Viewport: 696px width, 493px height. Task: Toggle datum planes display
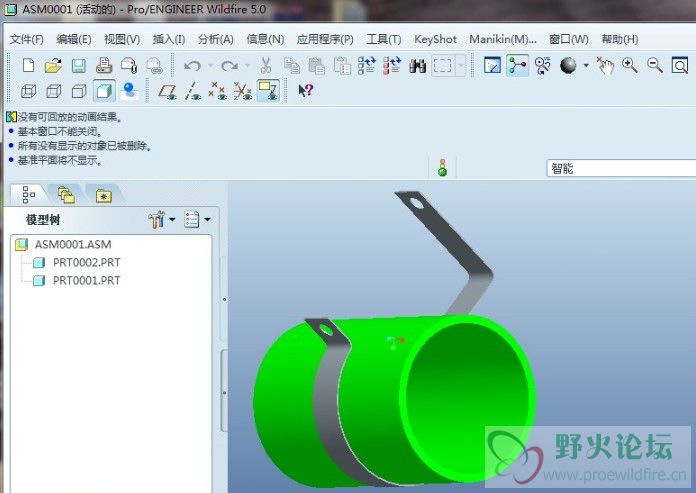click(x=168, y=91)
